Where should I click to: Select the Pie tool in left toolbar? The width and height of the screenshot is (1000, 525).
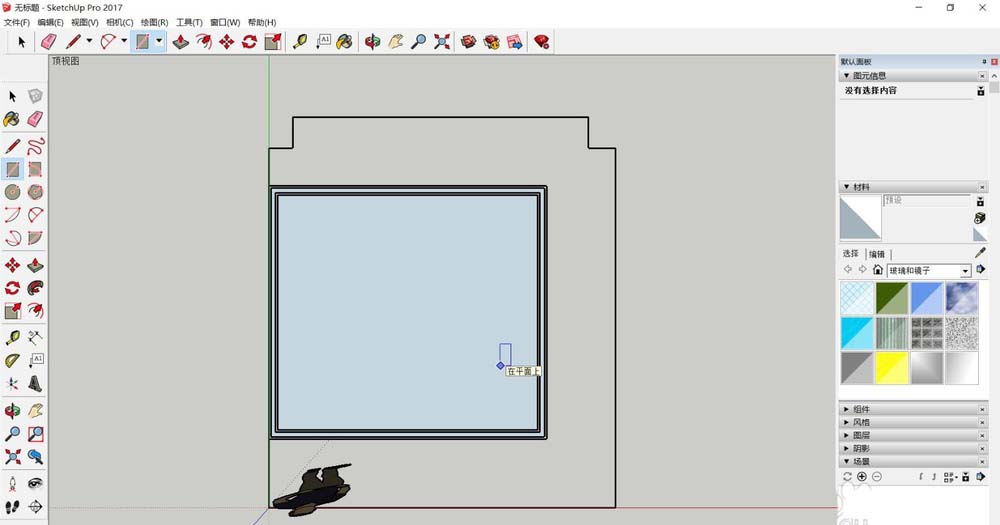pos(36,237)
